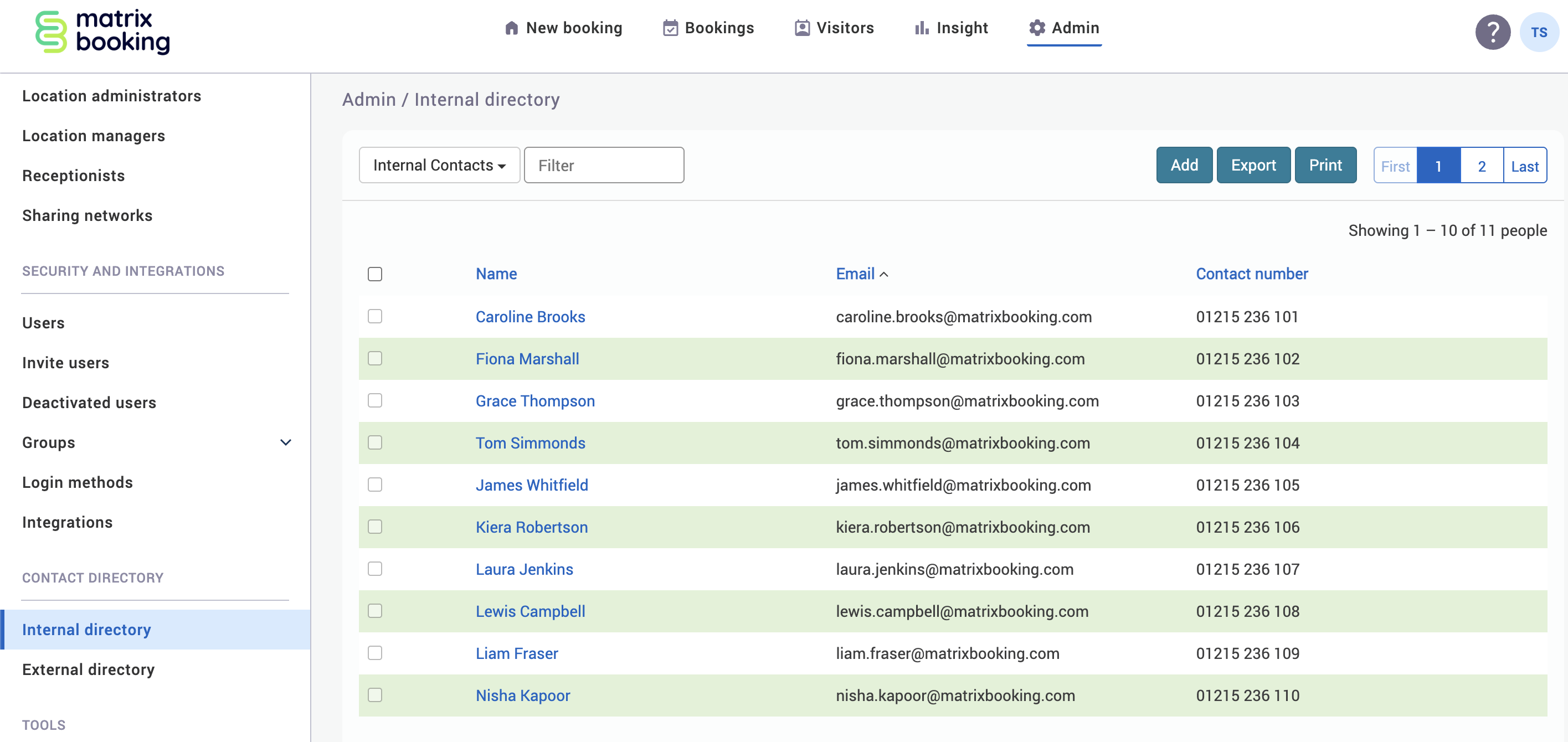Click the Export button
This screenshot has height=742, width=1568.
pyautogui.click(x=1253, y=165)
